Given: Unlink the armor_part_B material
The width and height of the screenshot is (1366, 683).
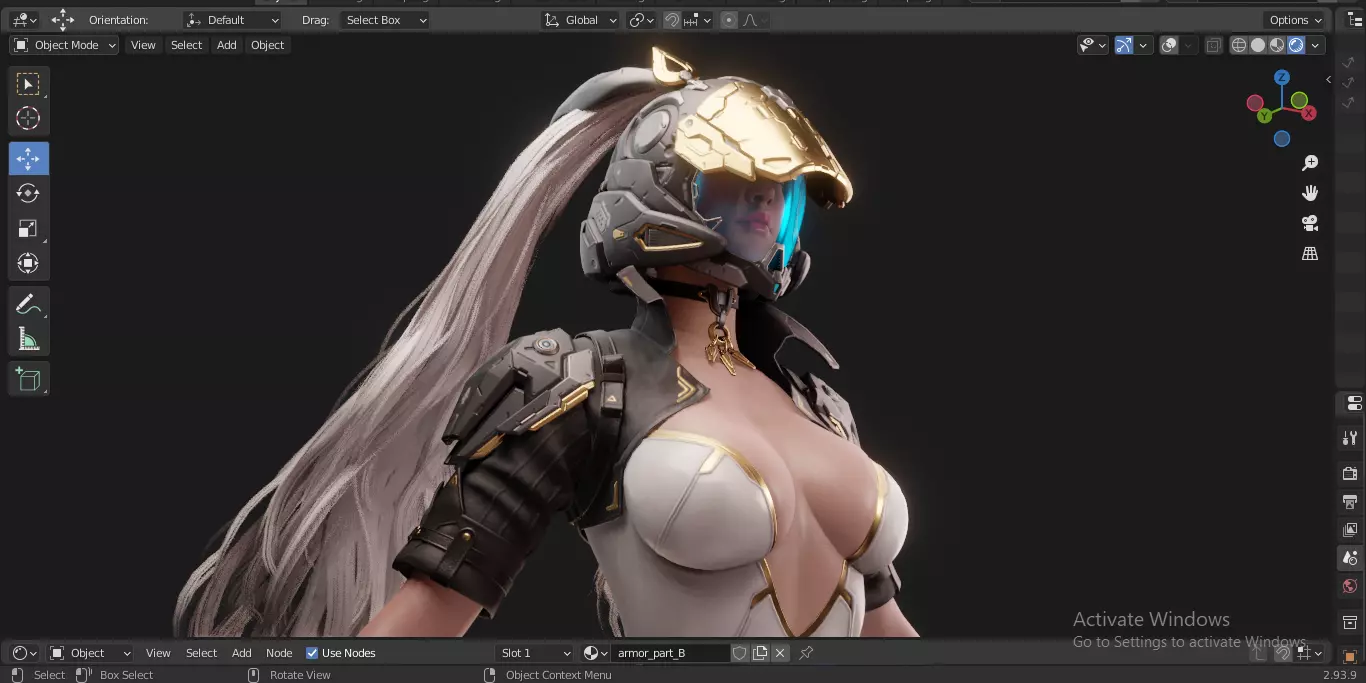Looking at the screenshot, I should tap(780, 653).
